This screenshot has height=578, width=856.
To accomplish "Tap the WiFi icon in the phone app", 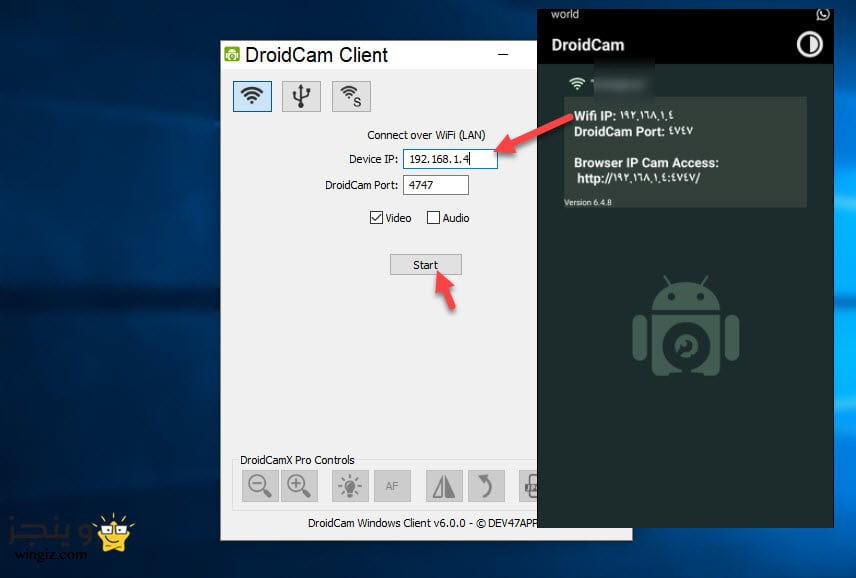I will (x=577, y=84).
